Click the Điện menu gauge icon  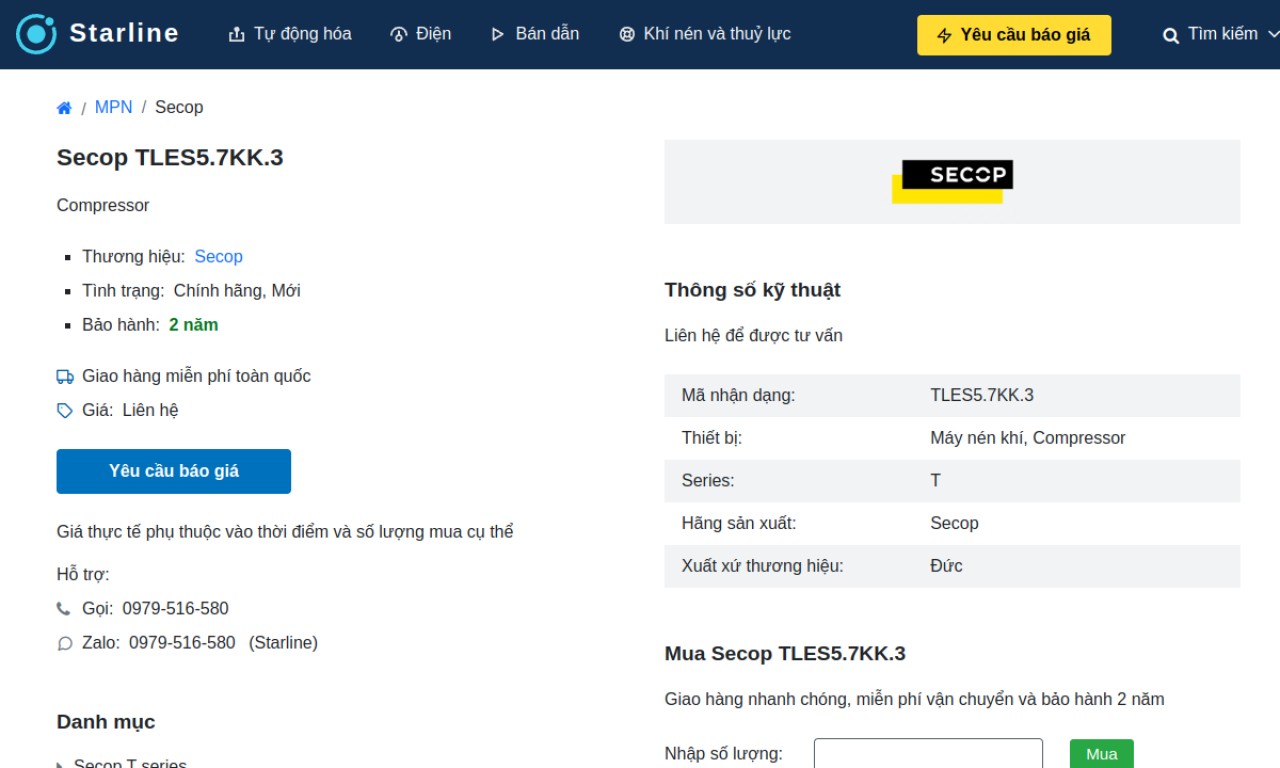pos(398,35)
